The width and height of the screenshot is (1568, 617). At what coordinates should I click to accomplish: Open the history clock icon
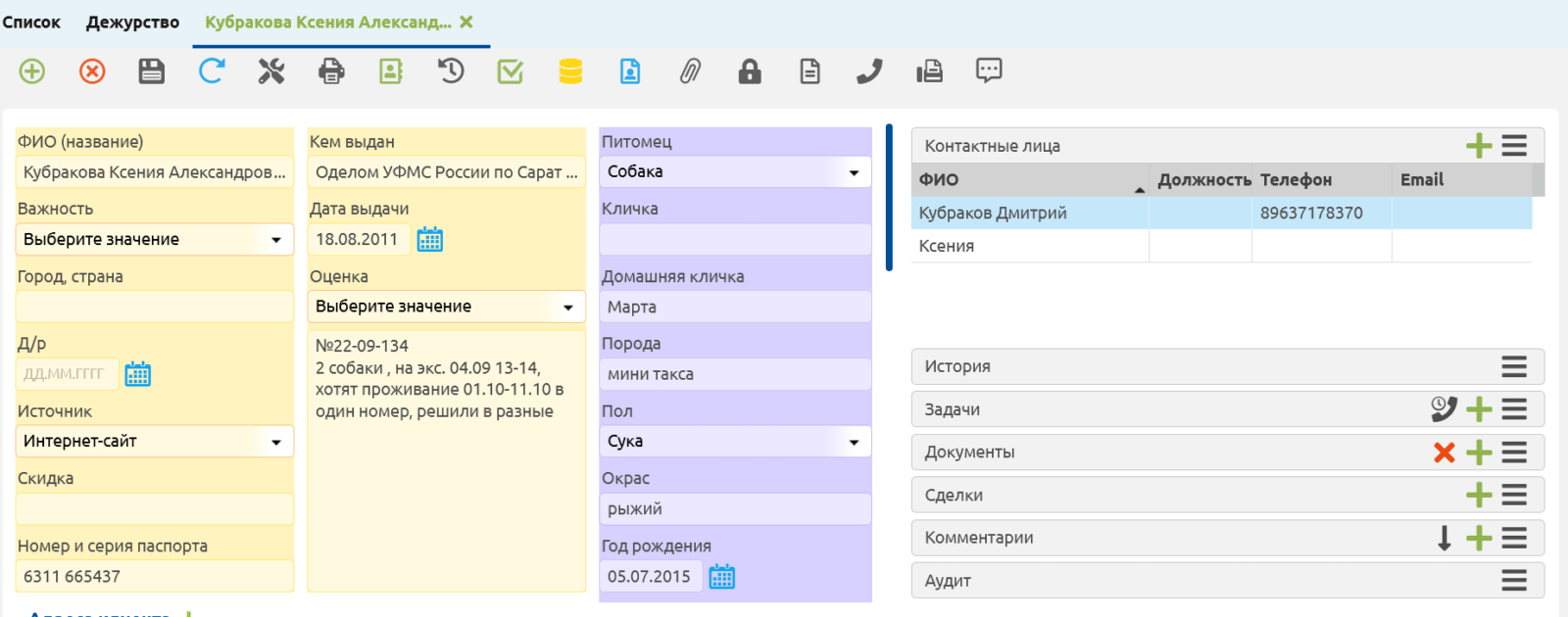pyautogui.click(x=451, y=71)
